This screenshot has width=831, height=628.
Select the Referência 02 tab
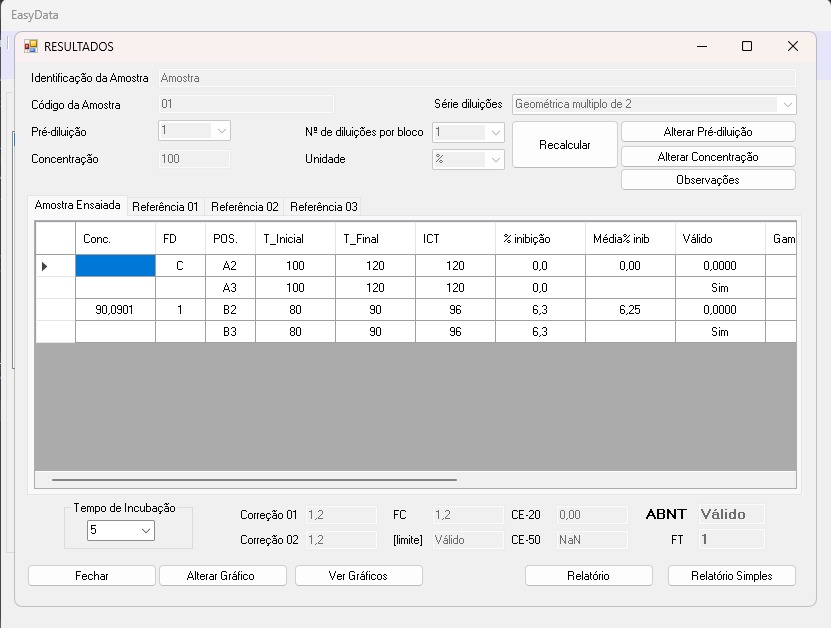pyautogui.click(x=244, y=207)
